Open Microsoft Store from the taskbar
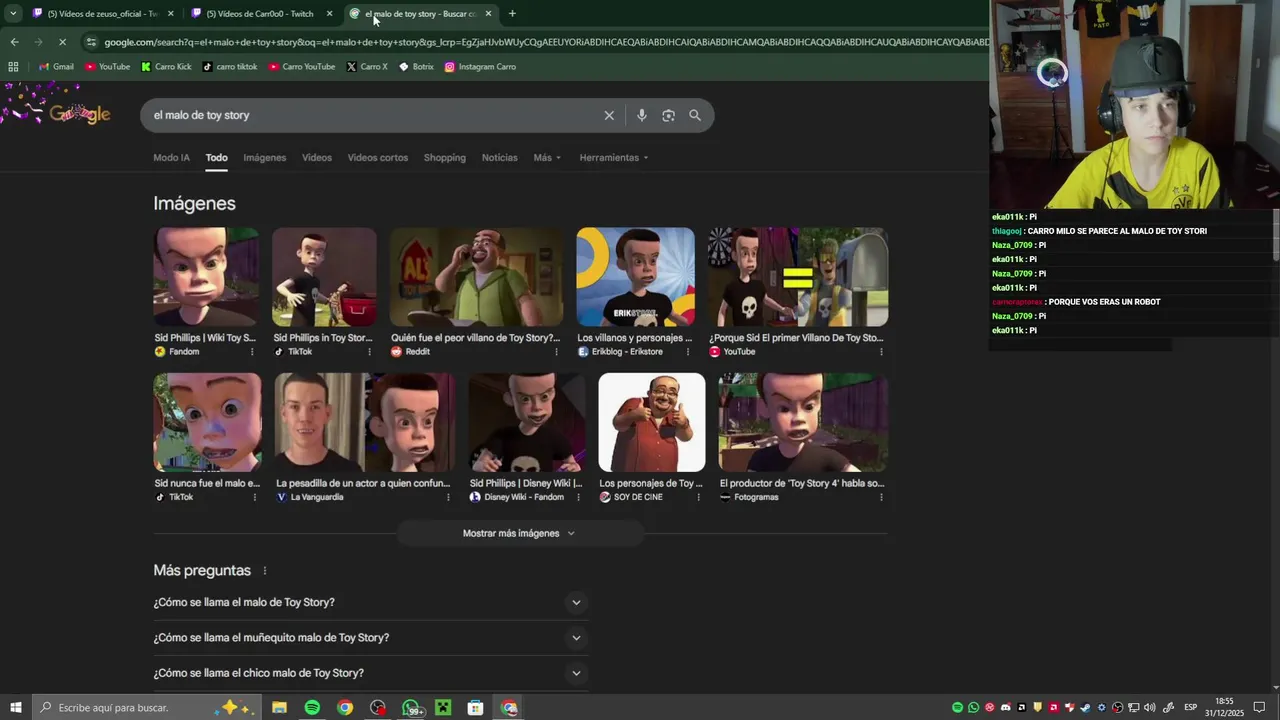Screen dimensions: 1280x720 pyautogui.click(x=476, y=708)
